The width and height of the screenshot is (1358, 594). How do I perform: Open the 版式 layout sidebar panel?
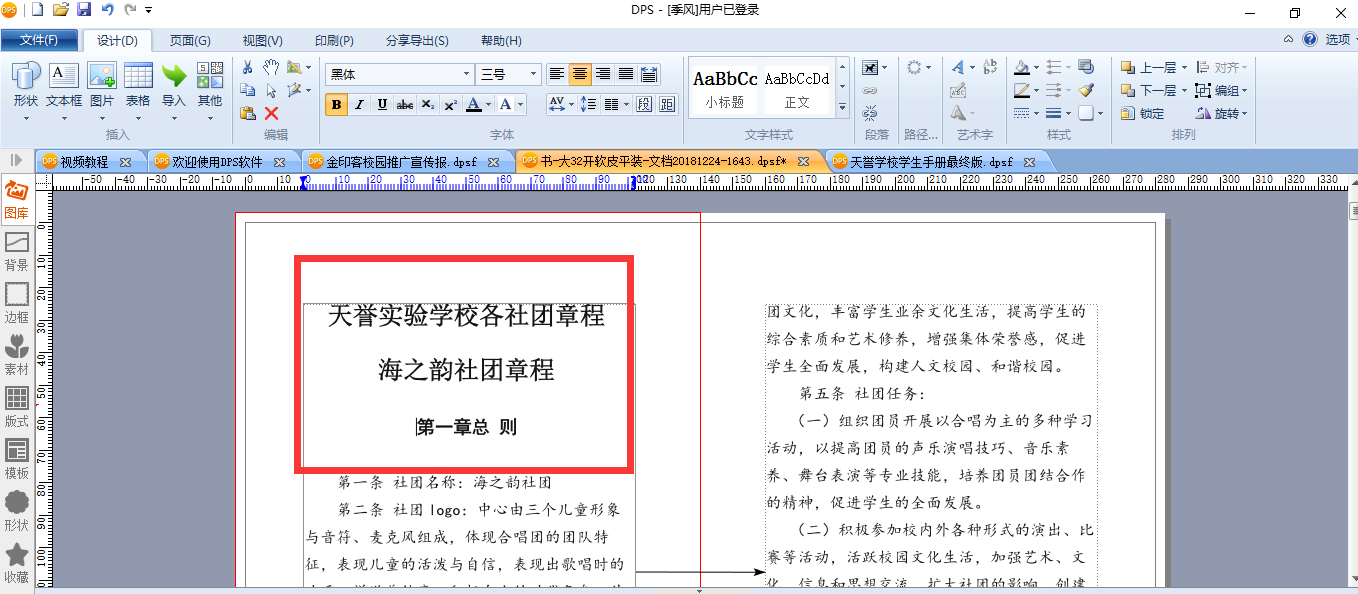17,408
